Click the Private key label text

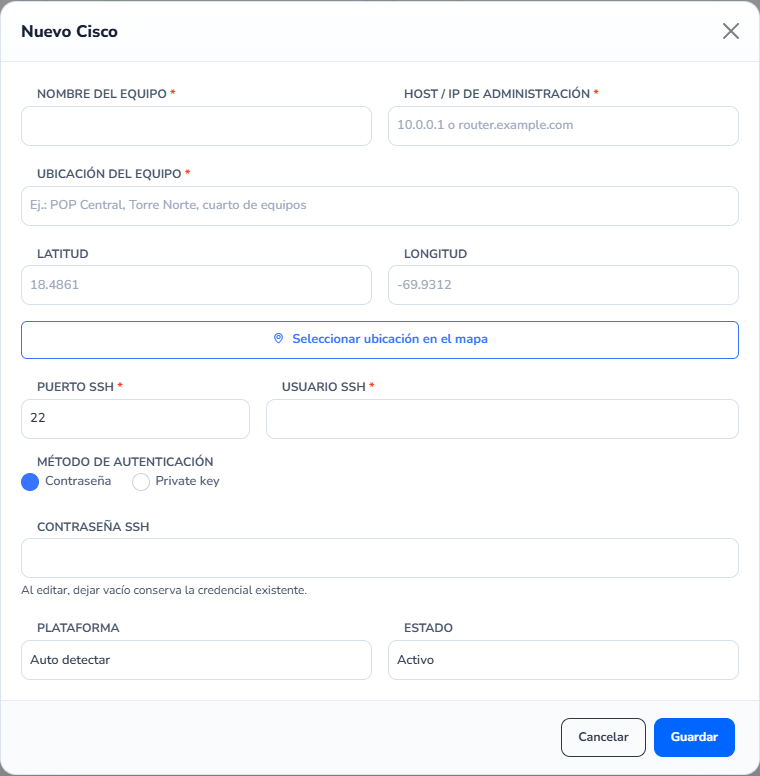point(188,481)
